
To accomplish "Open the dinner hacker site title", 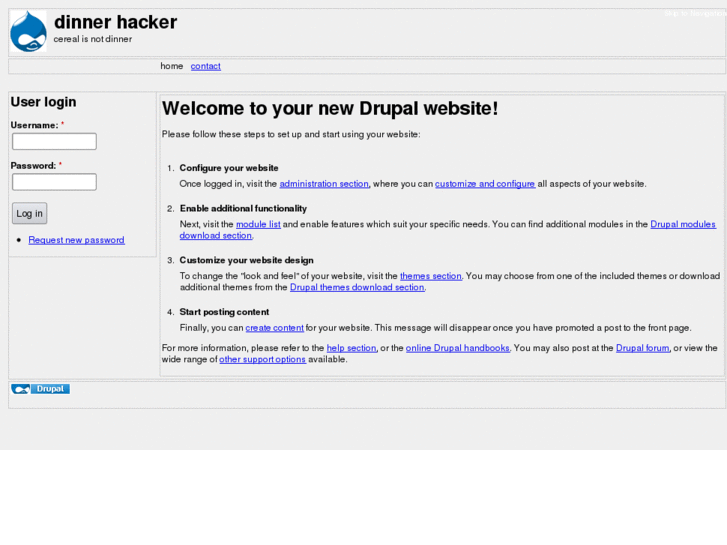I will pyautogui.click(x=115, y=22).
